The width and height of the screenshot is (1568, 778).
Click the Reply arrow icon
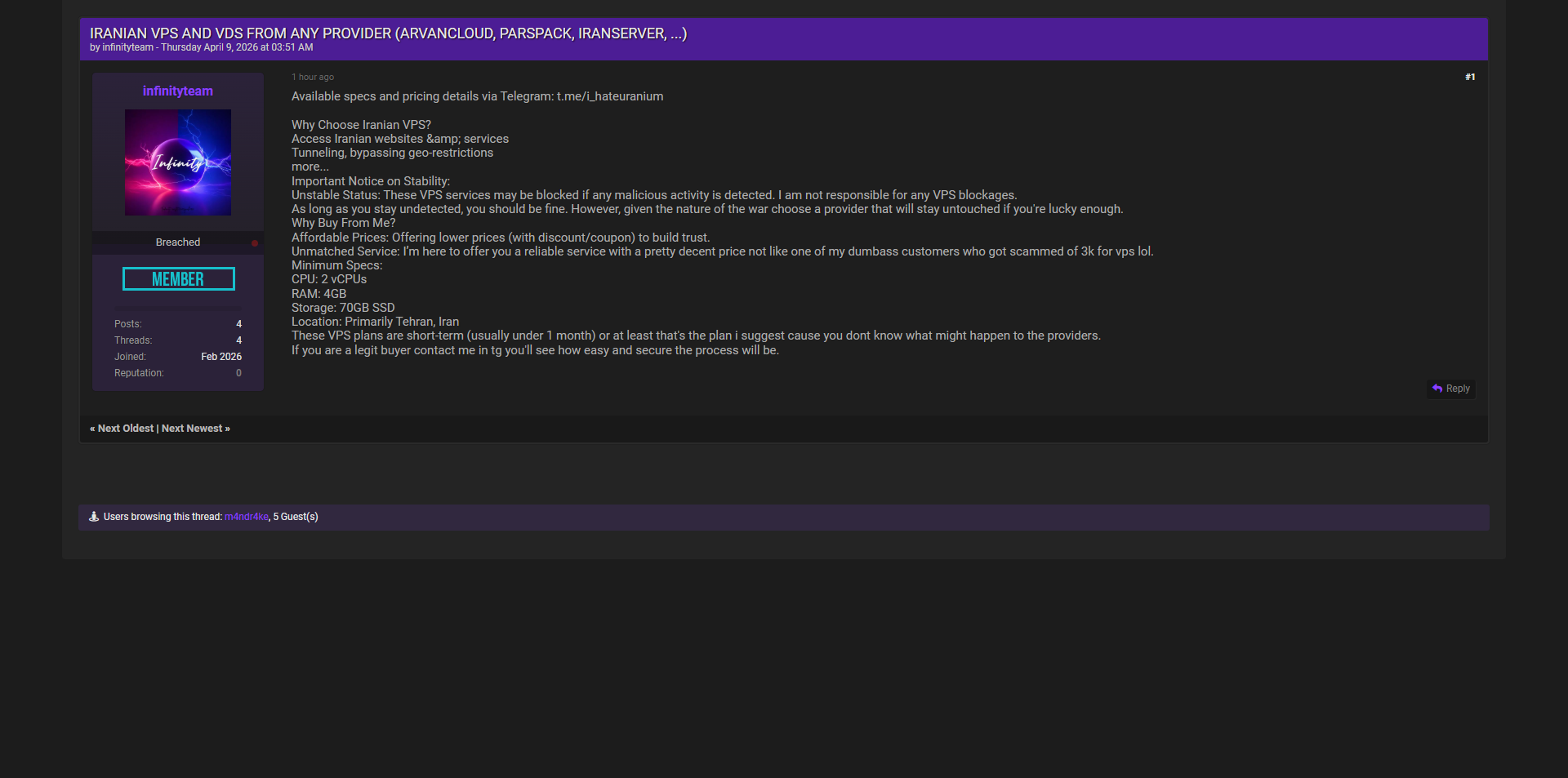tap(1437, 389)
